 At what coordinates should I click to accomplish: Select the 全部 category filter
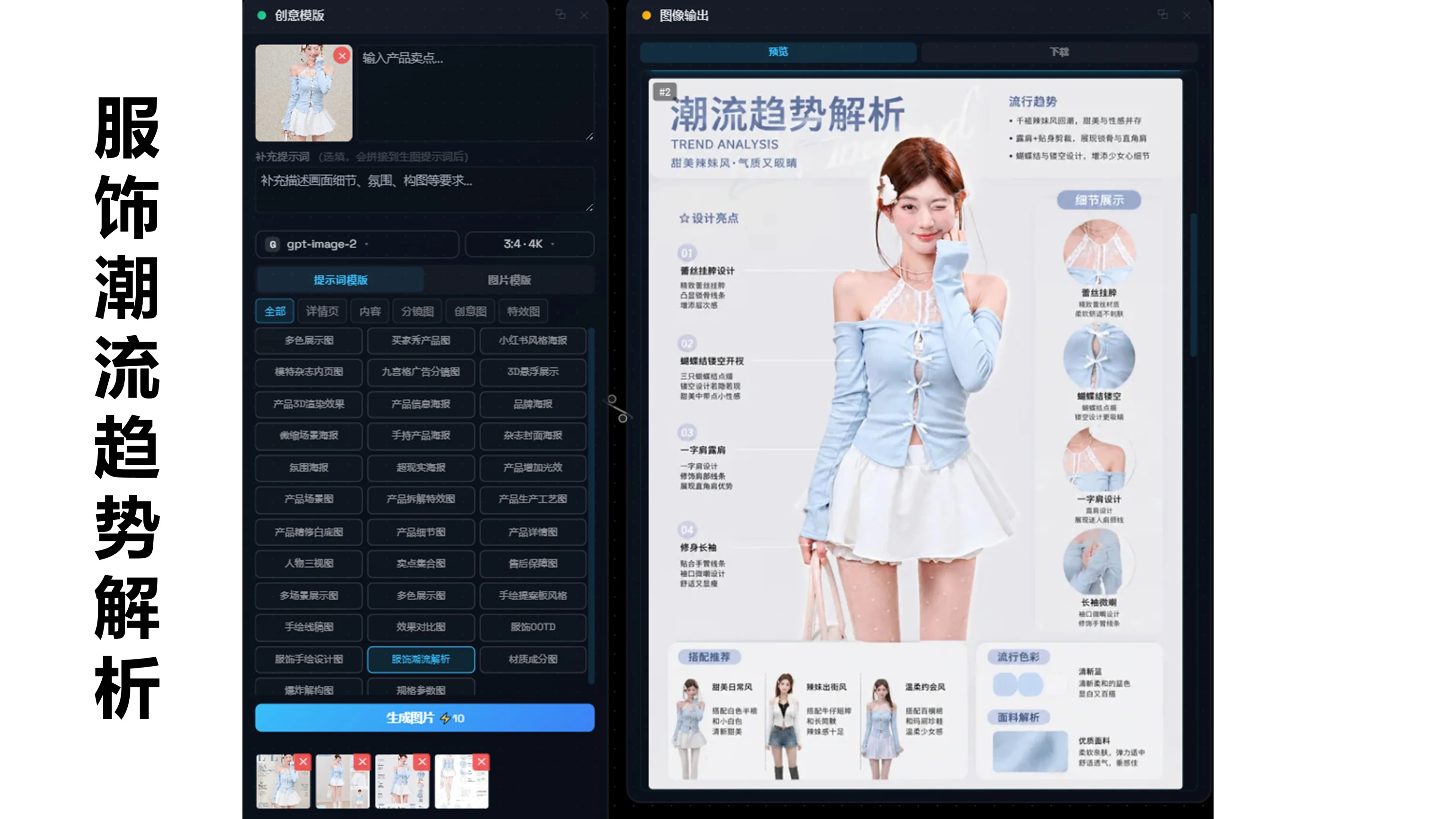click(275, 311)
